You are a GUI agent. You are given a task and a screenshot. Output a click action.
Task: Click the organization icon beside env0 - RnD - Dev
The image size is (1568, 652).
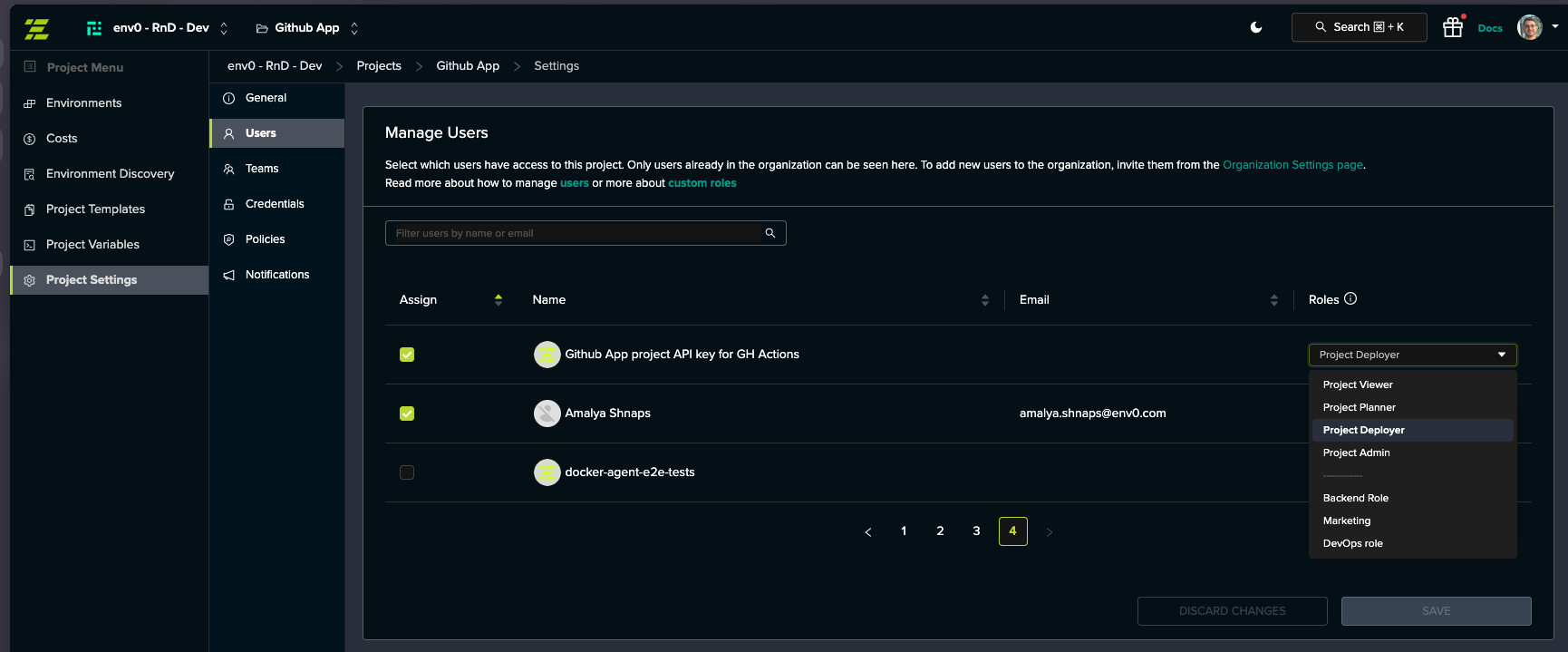point(93,28)
